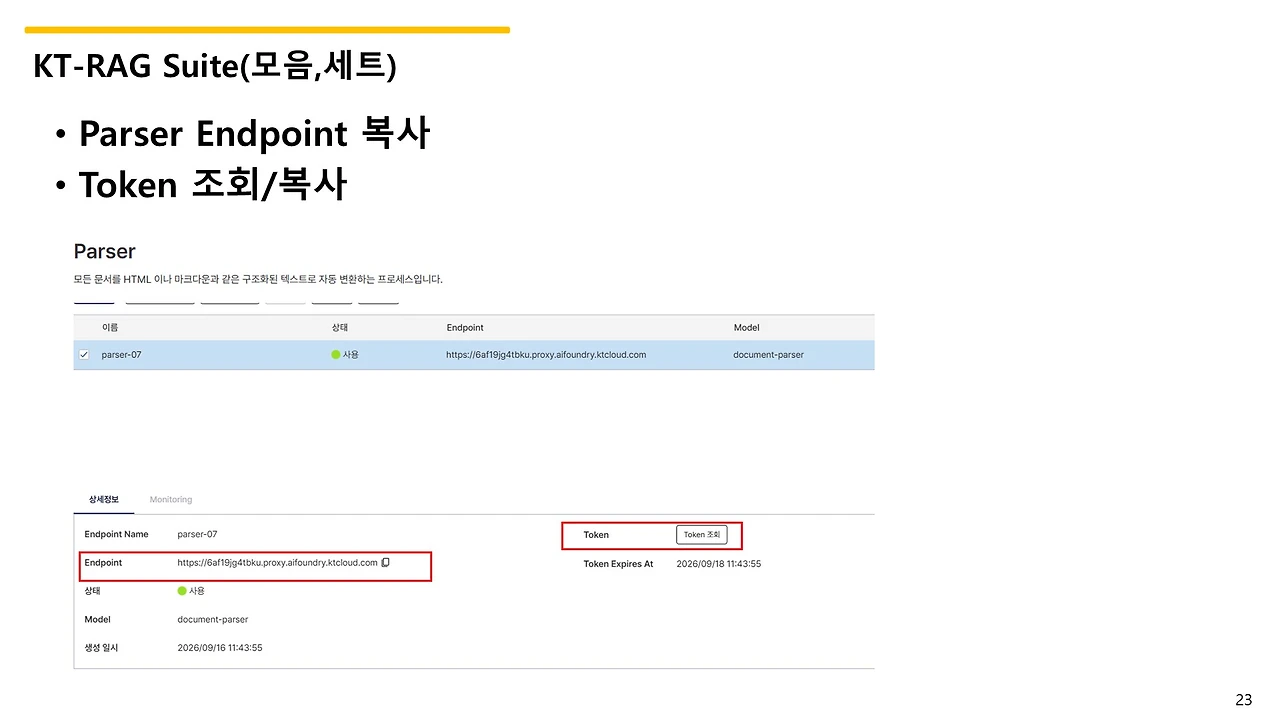
Task: Click the 생성 일시 timestamp value
Action: tap(220, 648)
